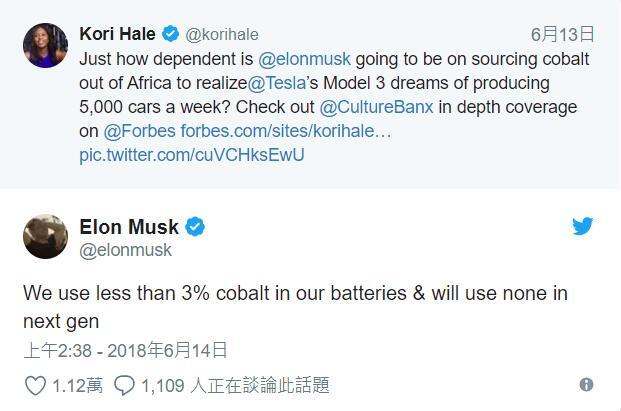
Task: Open the forbes.com/sites/korihale link
Action: (286, 131)
